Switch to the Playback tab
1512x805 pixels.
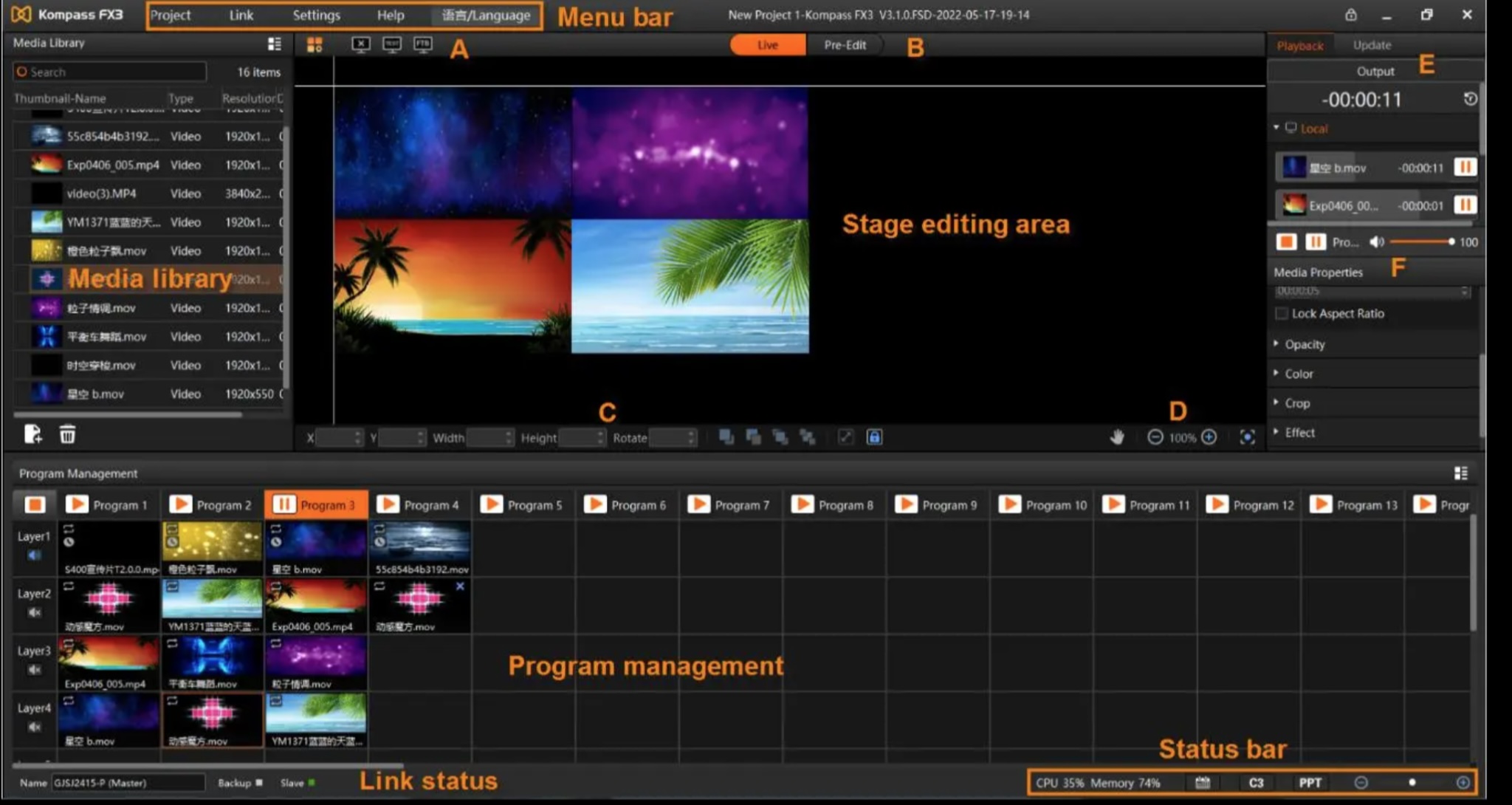pyautogui.click(x=1300, y=45)
